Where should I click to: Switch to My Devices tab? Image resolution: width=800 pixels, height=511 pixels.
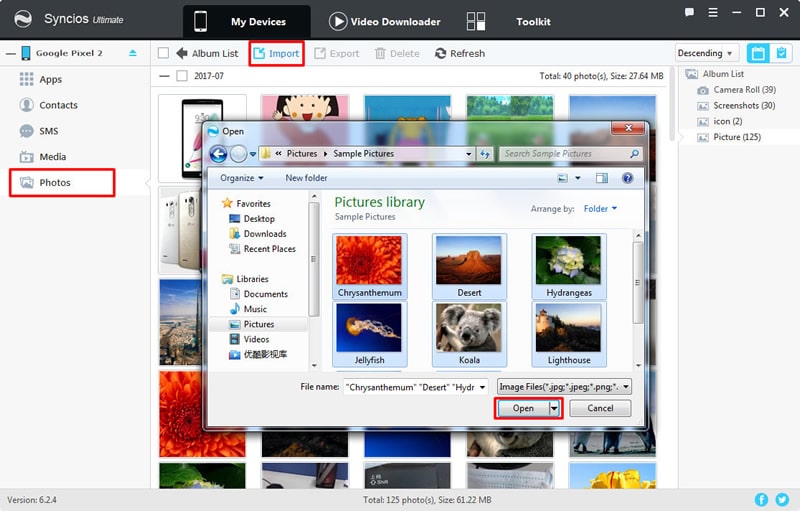click(246, 22)
